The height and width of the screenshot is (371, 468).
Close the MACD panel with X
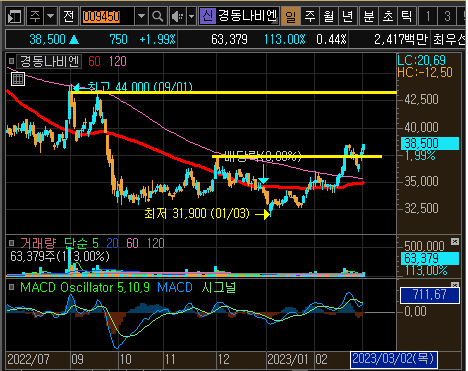455,285
